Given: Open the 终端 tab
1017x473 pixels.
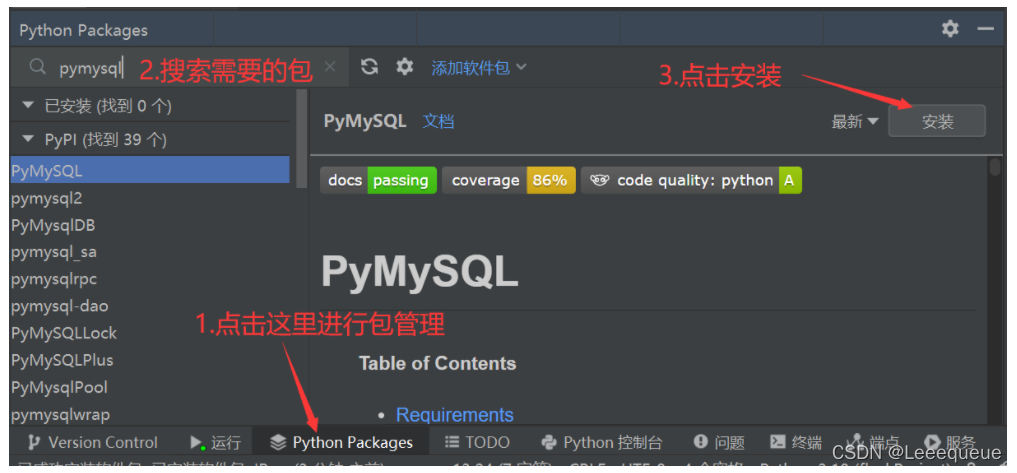Looking at the screenshot, I should 796,443.
